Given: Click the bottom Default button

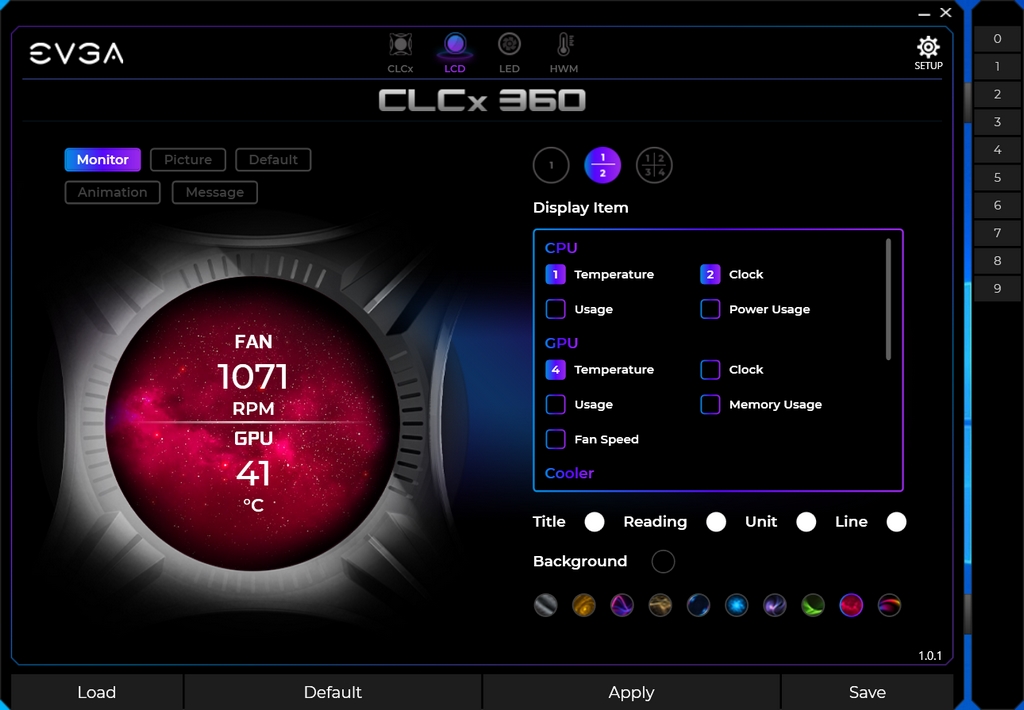Looking at the screenshot, I should [x=333, y=692].
